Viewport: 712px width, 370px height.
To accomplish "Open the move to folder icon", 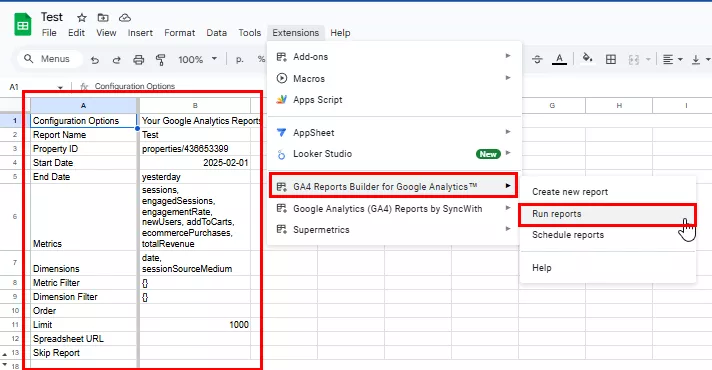I will coord(103,18).
